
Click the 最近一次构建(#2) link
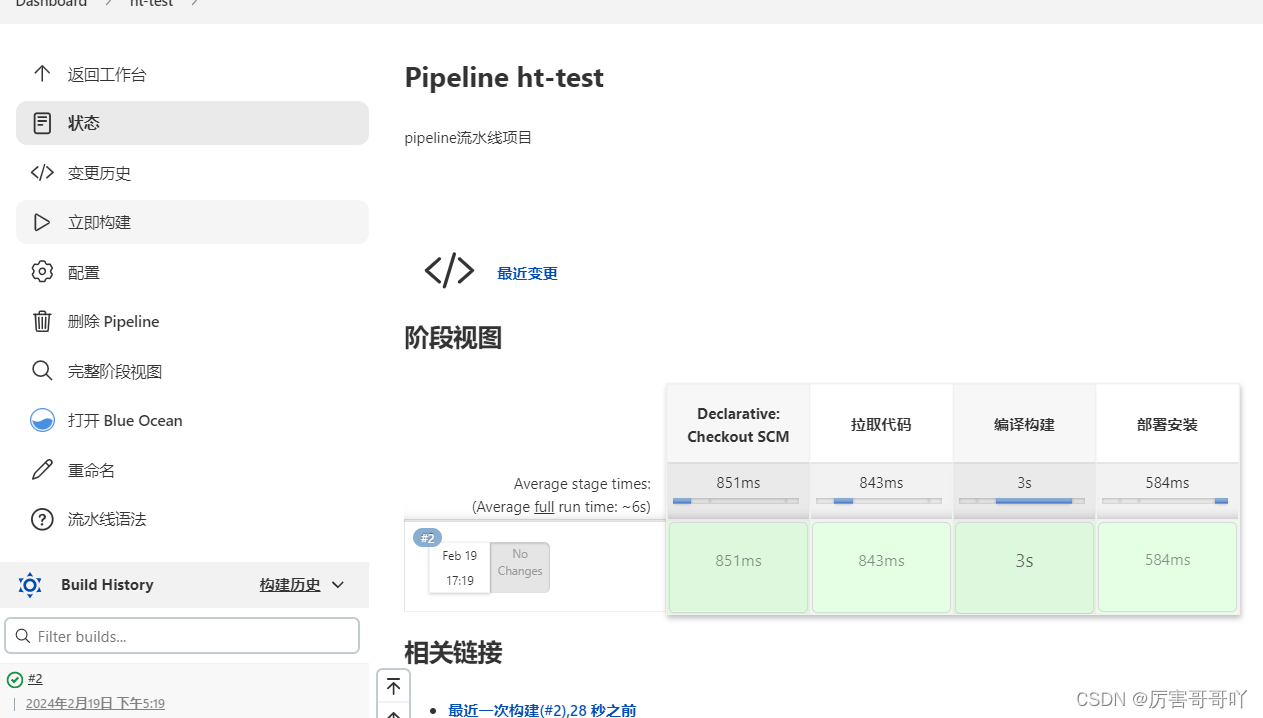(x=541, y=710)
